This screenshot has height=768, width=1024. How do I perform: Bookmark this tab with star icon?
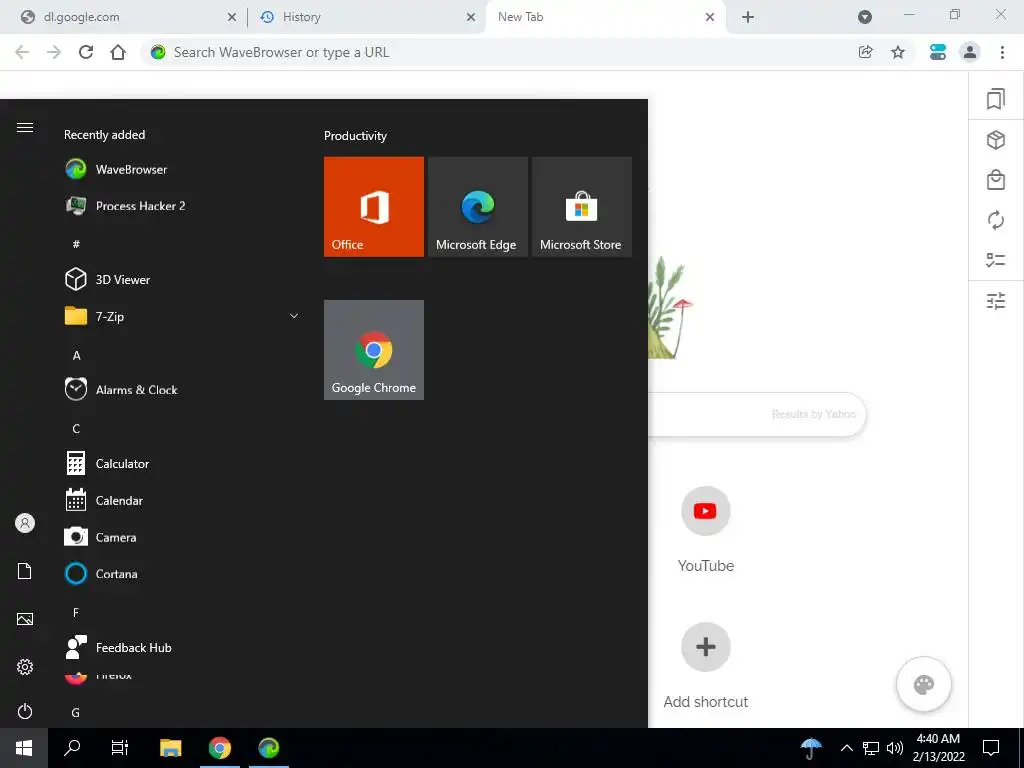[898, 52]
